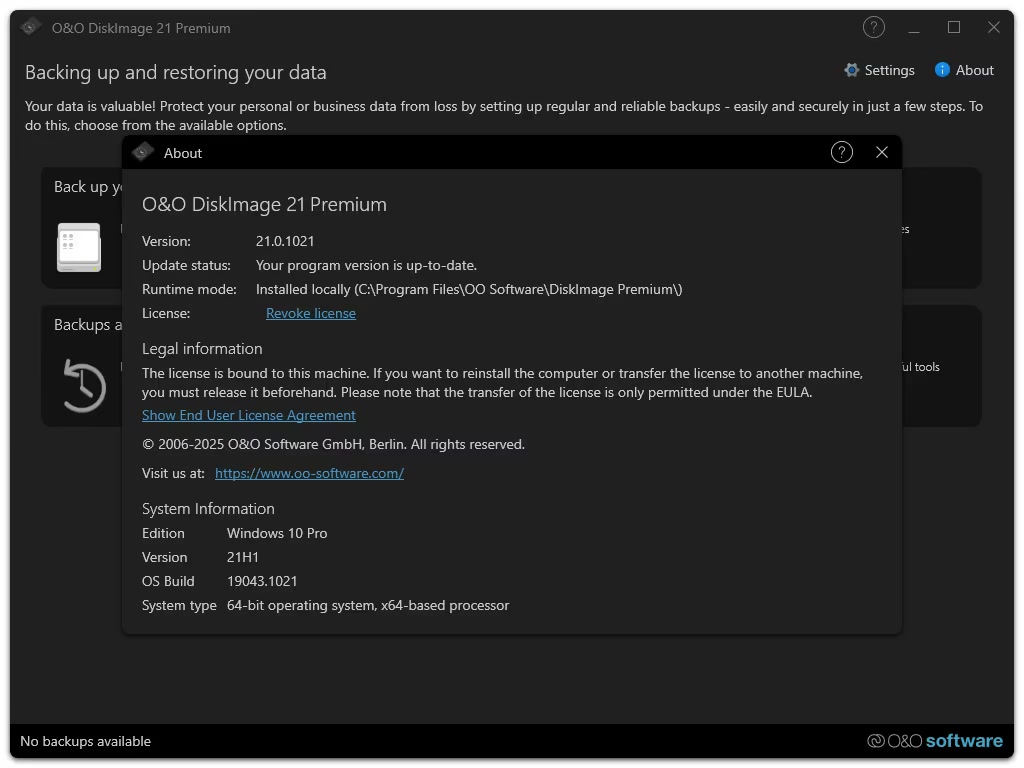1024x768 pixels.
Task: Visit the oo-software.com website link
Action: coord(310,473)
